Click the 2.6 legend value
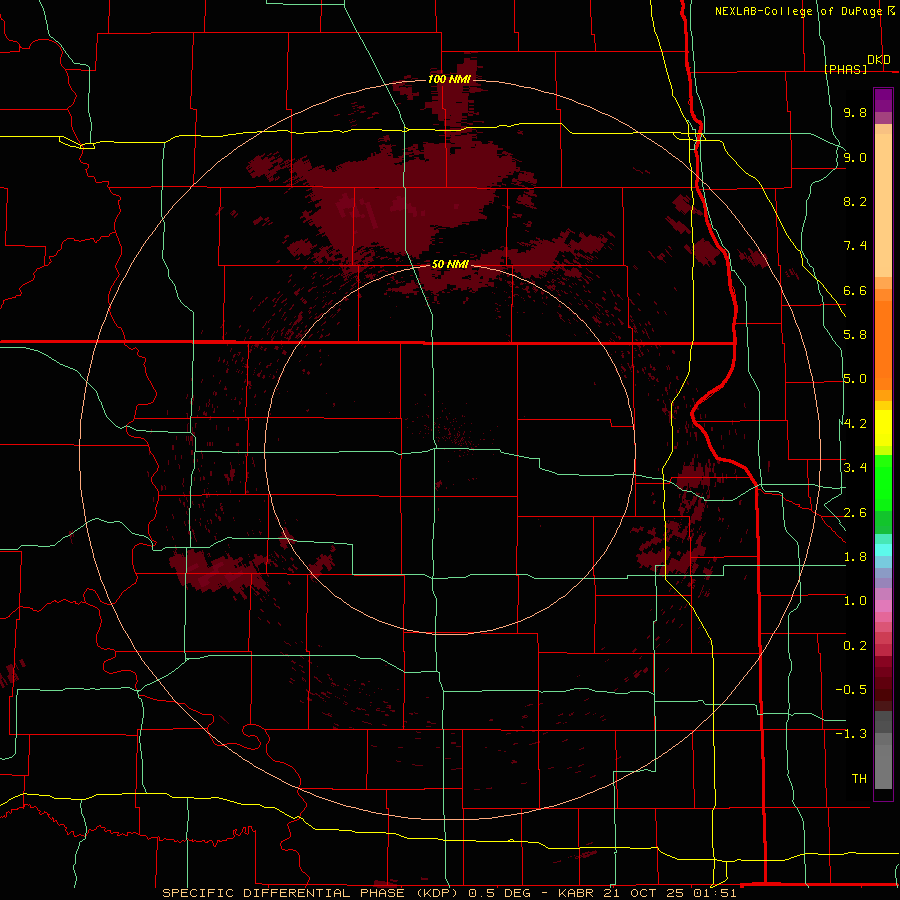This screenshot has width=900, height=900. click(x=855, y=513)
